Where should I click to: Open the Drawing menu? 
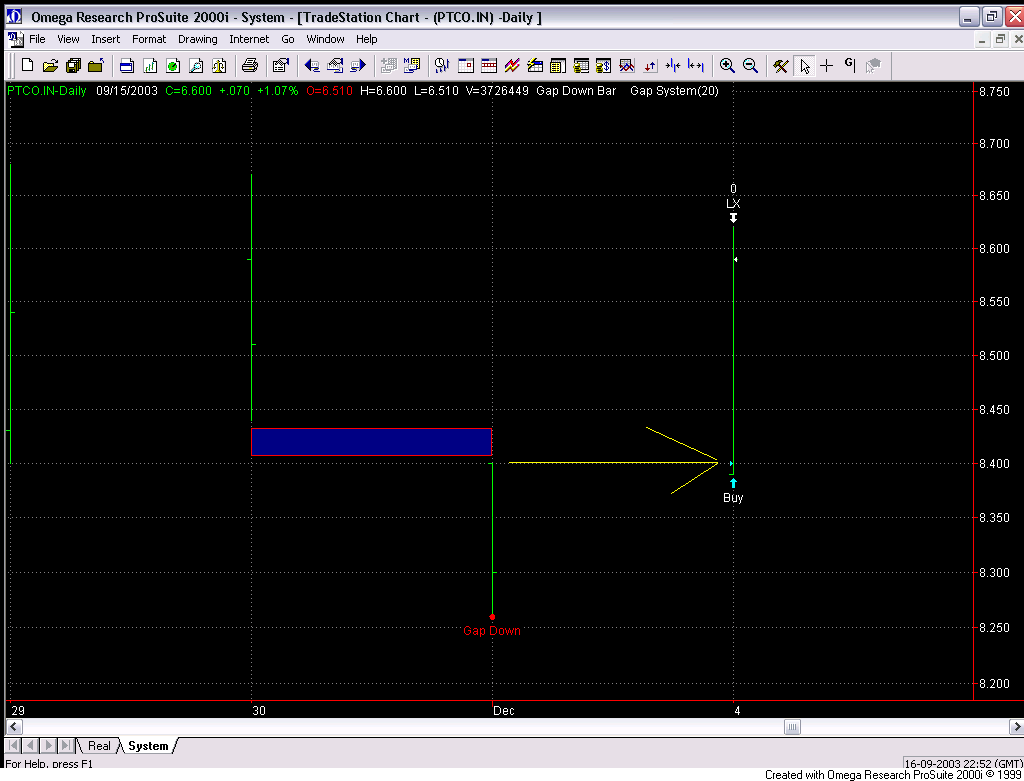pyautogui.click(x=197, y=39)
